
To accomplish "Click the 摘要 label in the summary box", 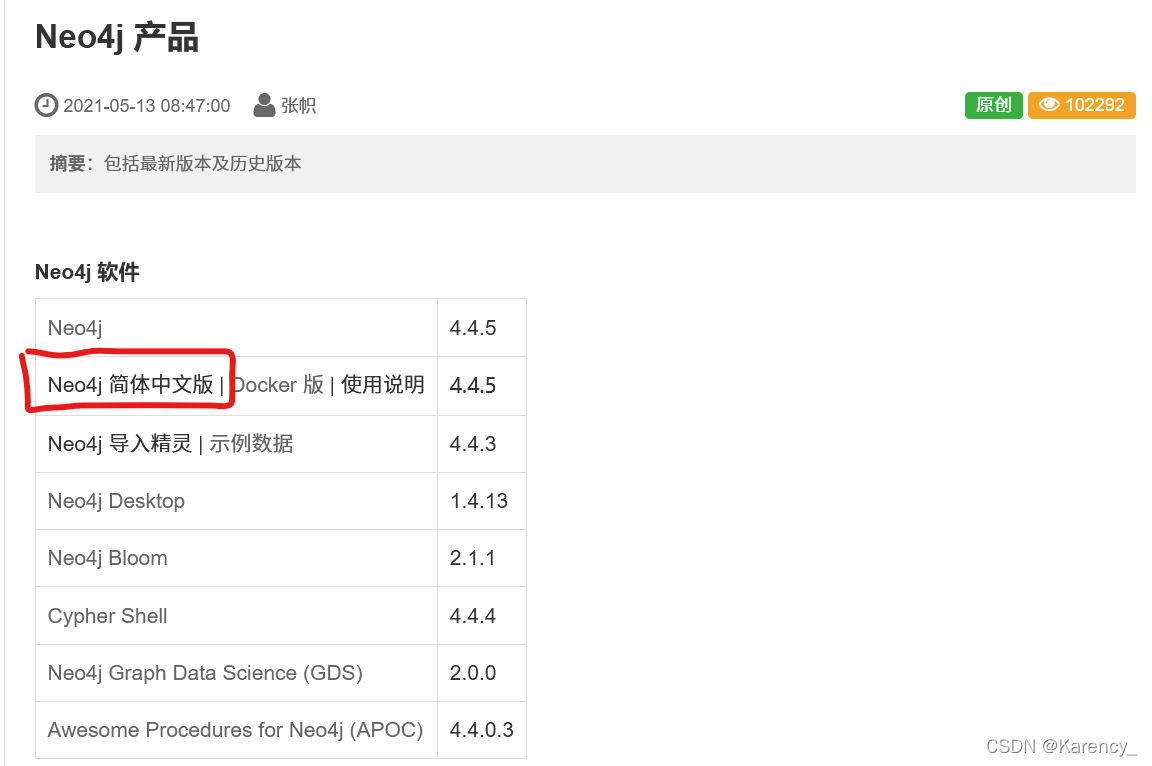I will point(68,163).
